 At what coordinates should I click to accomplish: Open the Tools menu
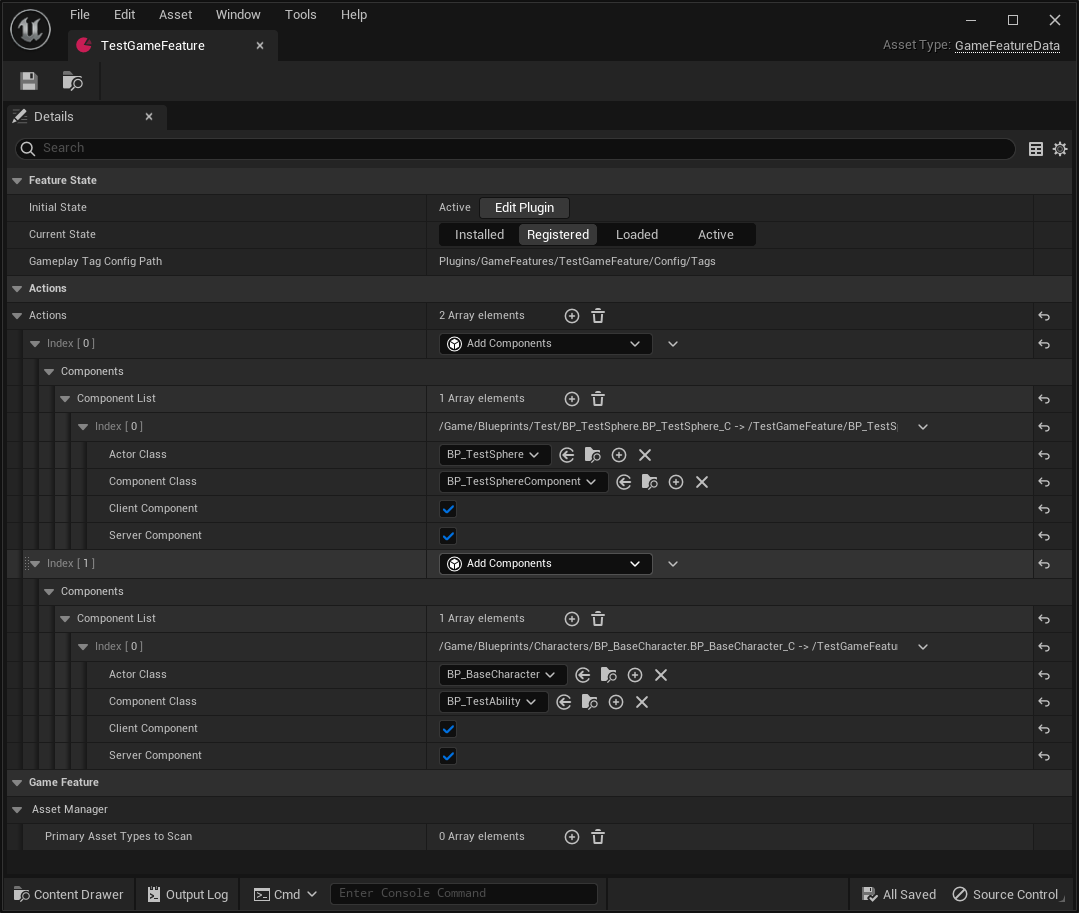click(301, 14)
